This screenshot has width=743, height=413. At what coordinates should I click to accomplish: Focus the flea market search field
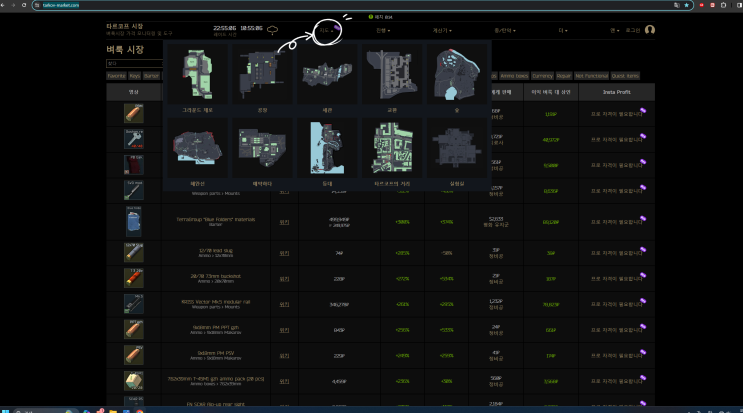point(135,63)
